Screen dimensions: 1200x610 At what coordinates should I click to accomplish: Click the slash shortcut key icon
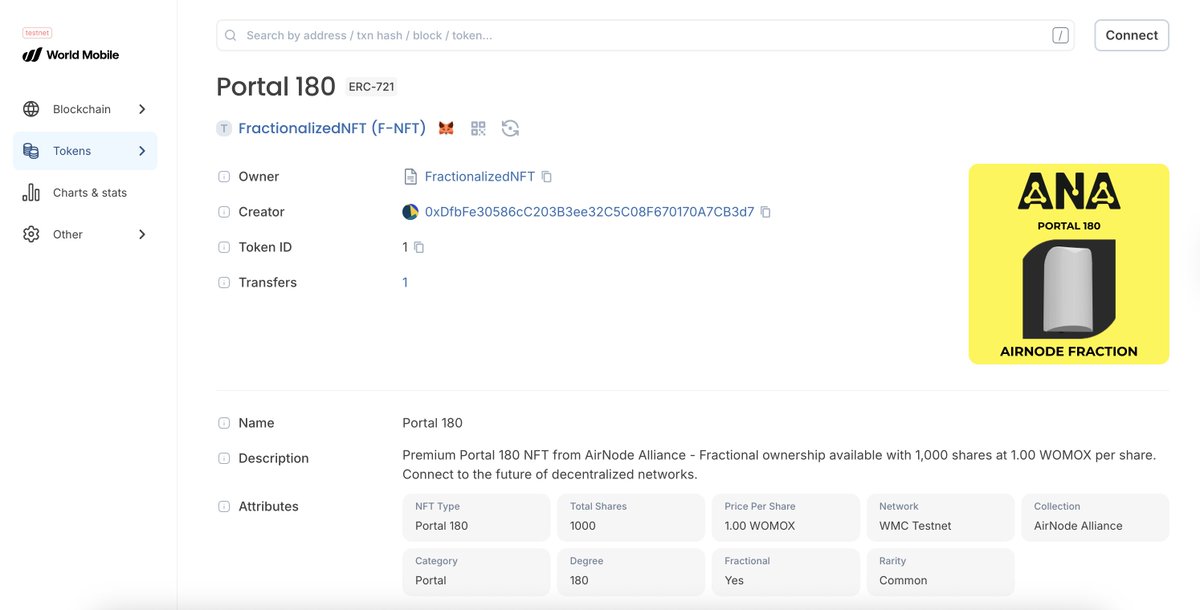click(1060, 36)
